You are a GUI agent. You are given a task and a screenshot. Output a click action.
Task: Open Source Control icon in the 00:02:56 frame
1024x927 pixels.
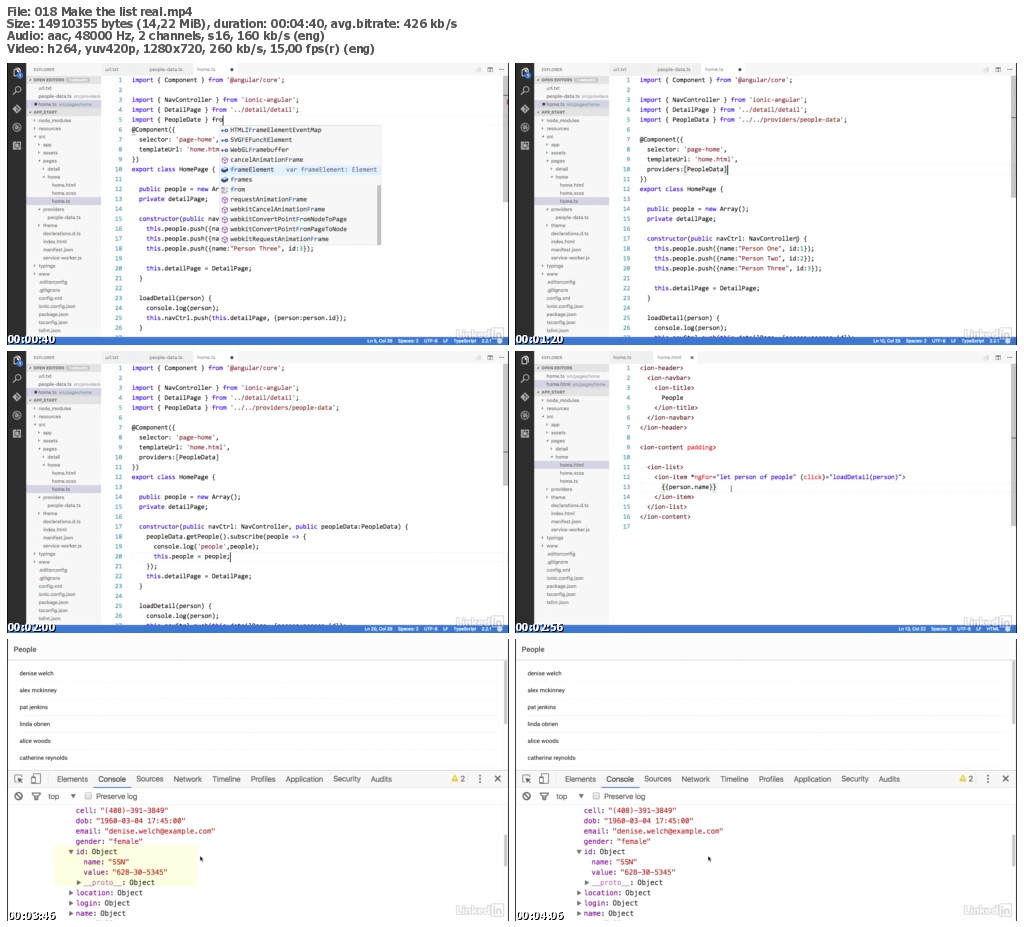tap(525, 397)
